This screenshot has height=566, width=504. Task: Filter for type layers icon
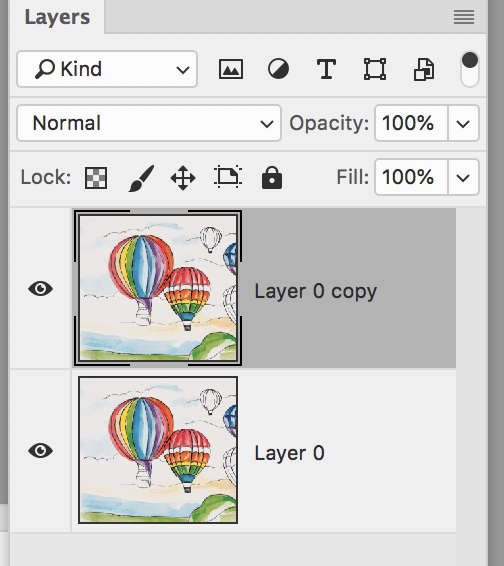[x=326, y=69]
